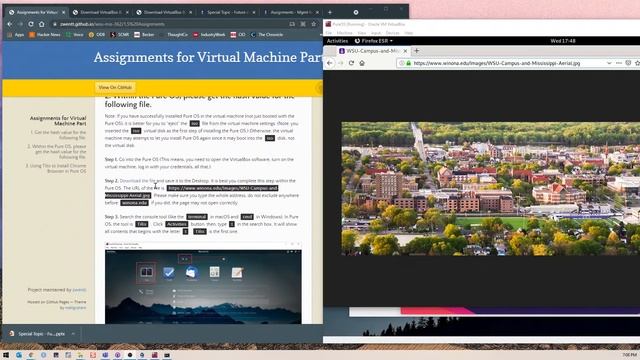
Task: Open the downloaded Special Topic pptx file
Action: point(38,334)
